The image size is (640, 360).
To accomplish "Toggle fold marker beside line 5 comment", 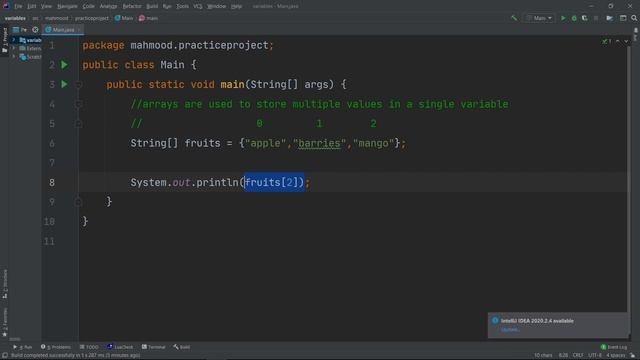I will [x=78, y=124].
